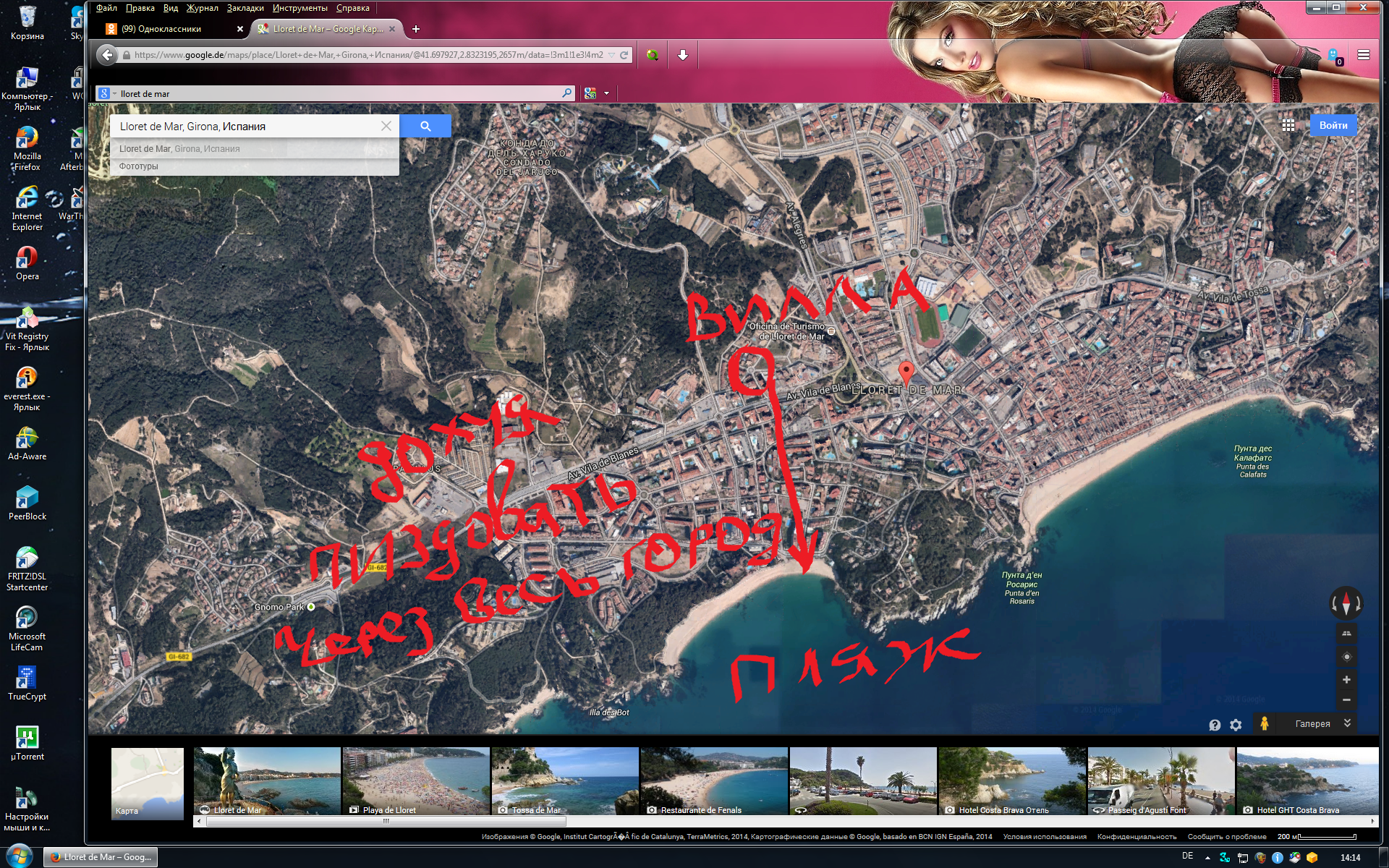
Task: Open map settings gear
Action: (x=1236, y=725)
